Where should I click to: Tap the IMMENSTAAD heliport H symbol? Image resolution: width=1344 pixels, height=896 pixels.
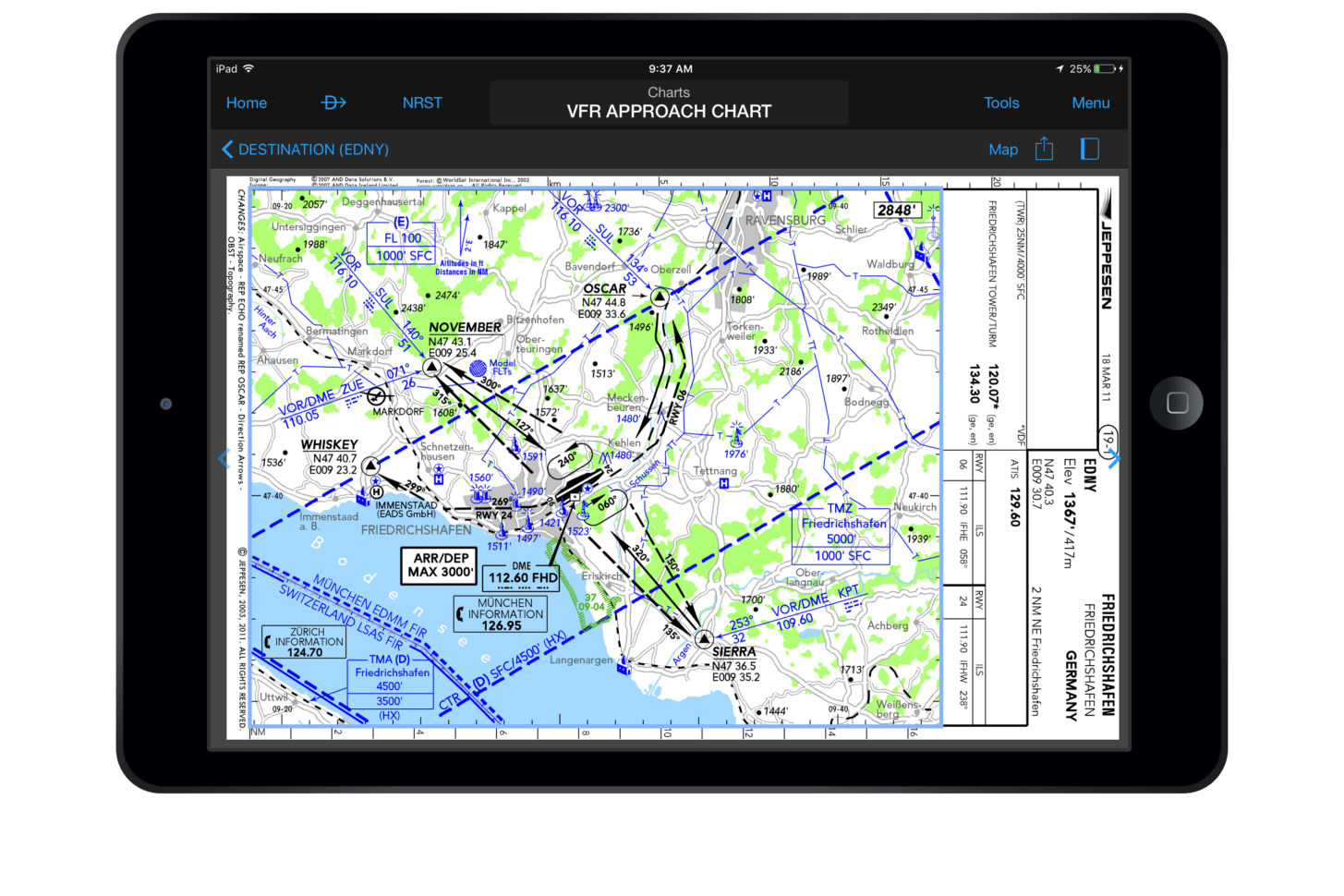tap(377, 492)
